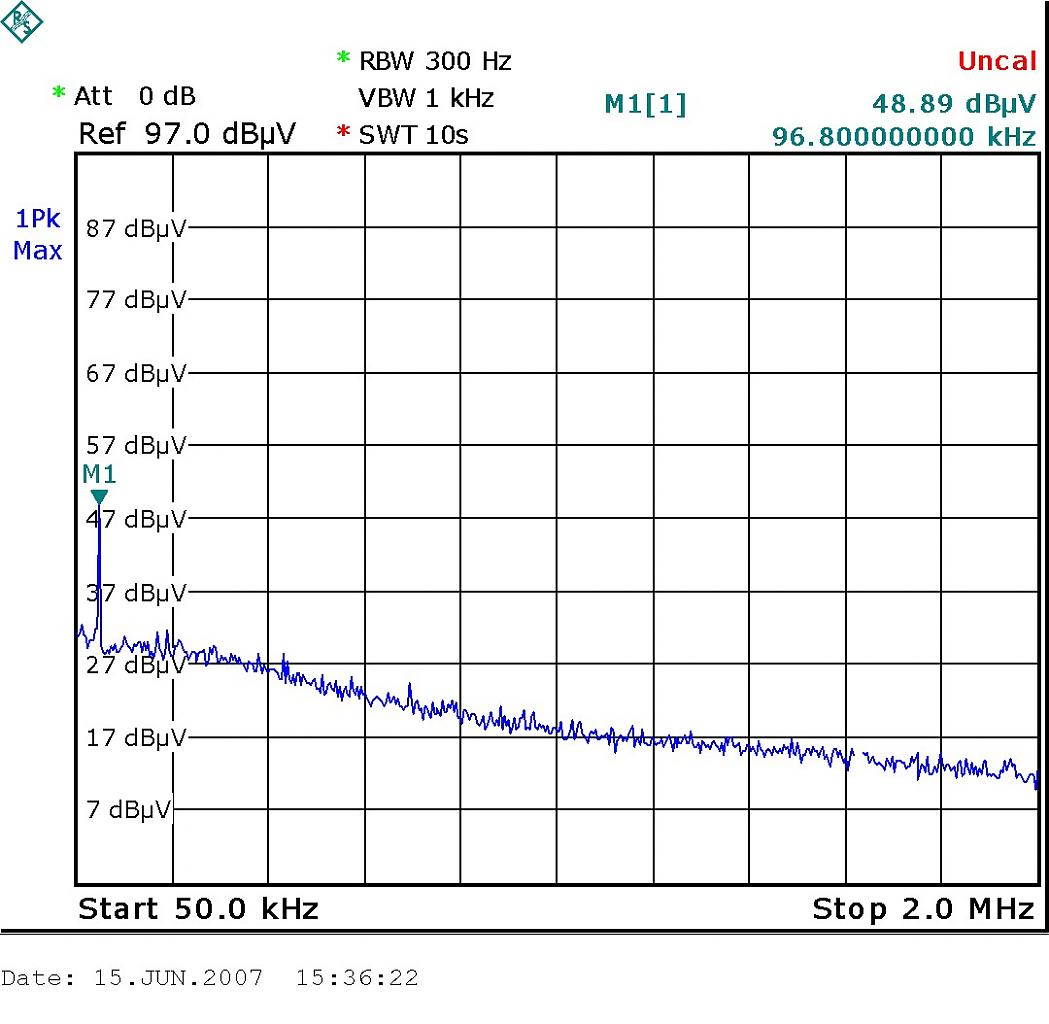Click the date 15.JUN.2007 in the footer
The height and width of the screenshot is (1024, 1049).
(178, 978)
